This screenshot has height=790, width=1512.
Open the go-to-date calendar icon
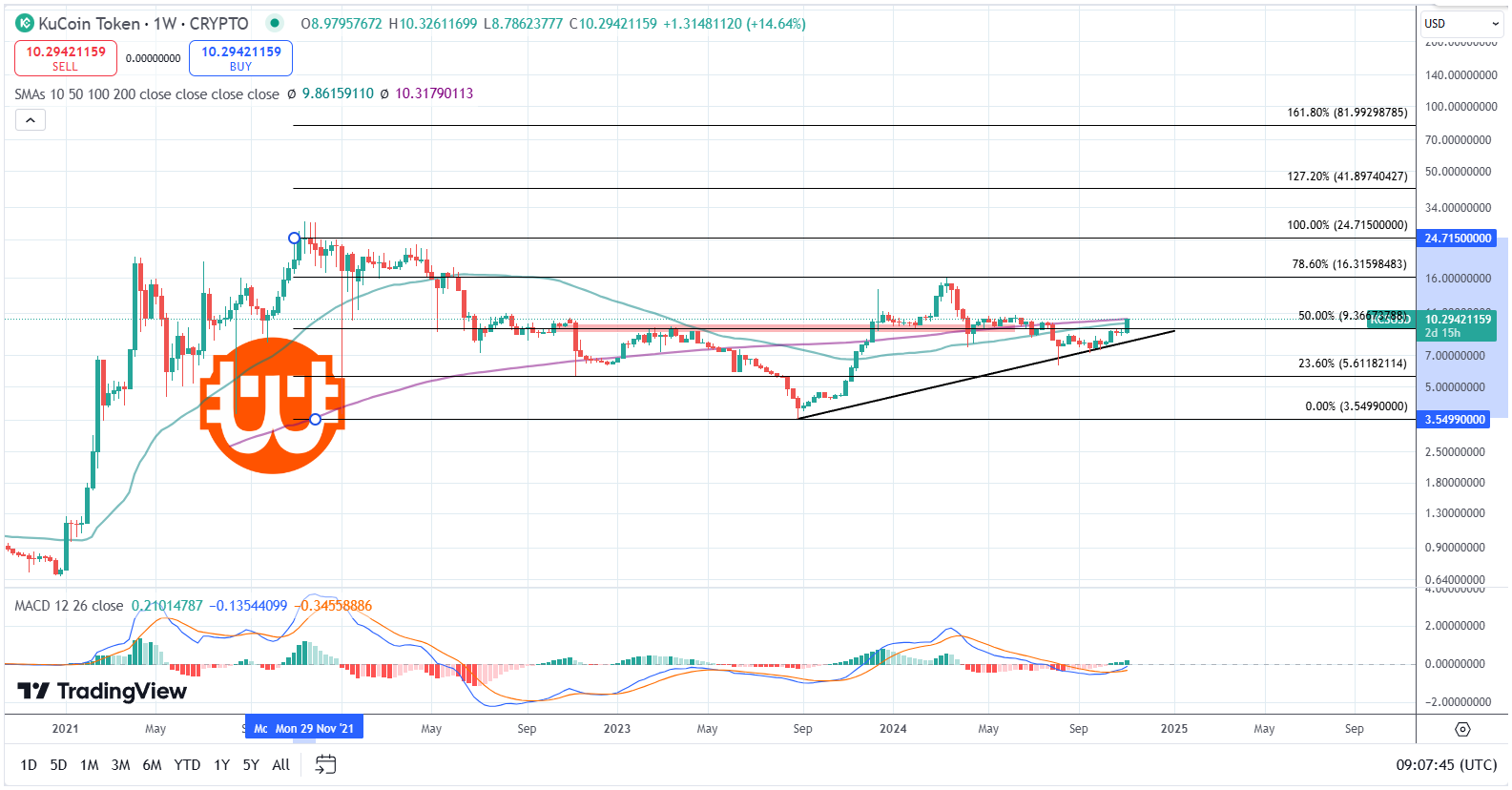pos(325,764)
